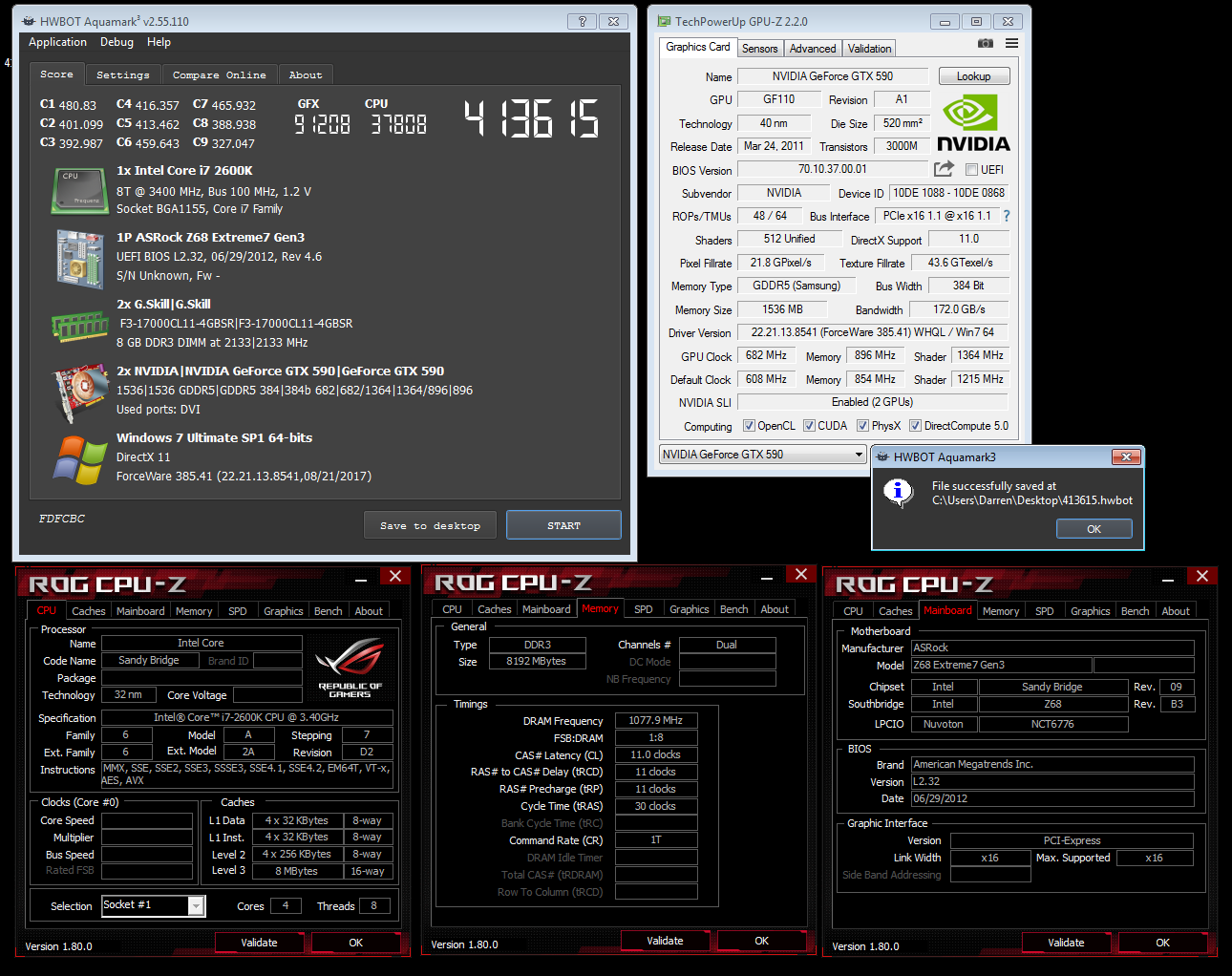Open the About tab in Aquamark
The width and height of the screenshot is (1232, 976).
pyautogui.click(x=306, y=74)
